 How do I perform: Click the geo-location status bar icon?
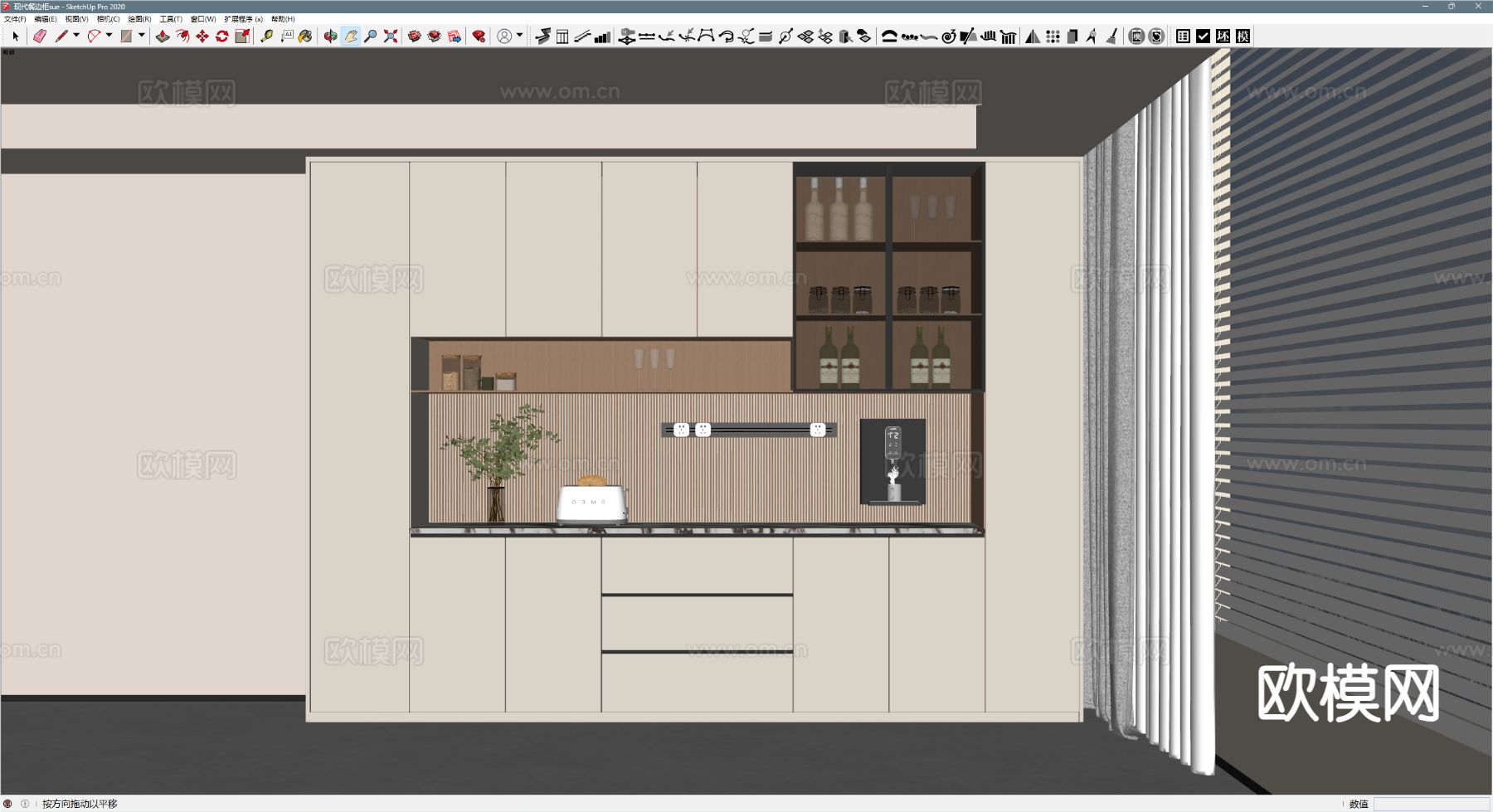(x=7, y=804)
